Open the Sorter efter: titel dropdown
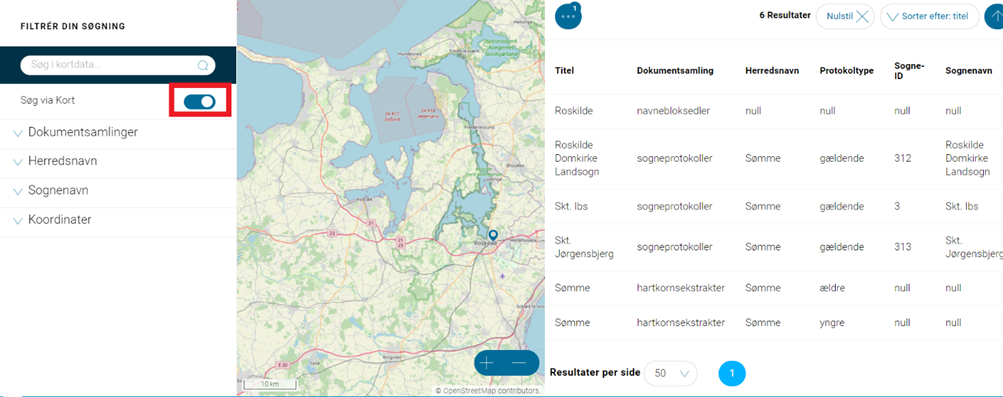1003x397 pixels. 929,17
